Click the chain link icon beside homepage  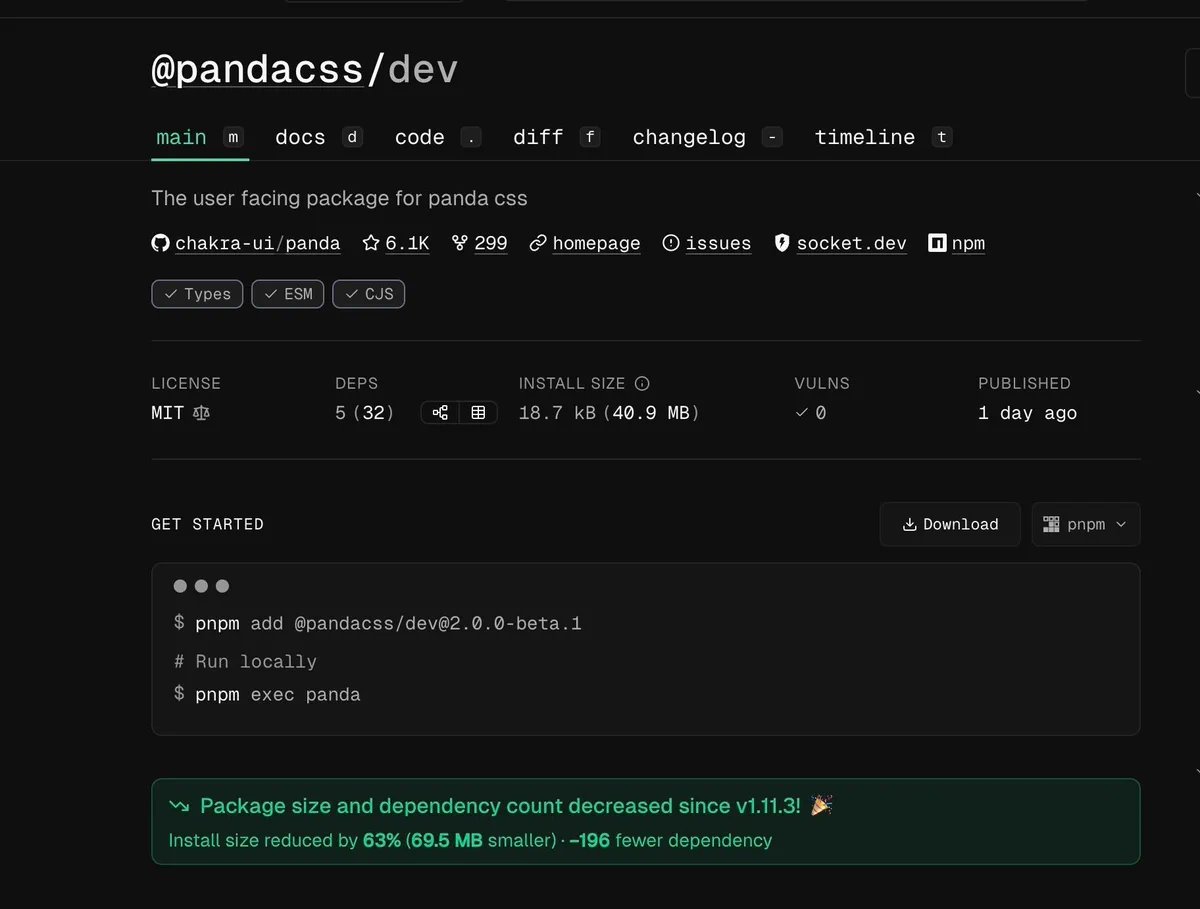coord(538,243)
